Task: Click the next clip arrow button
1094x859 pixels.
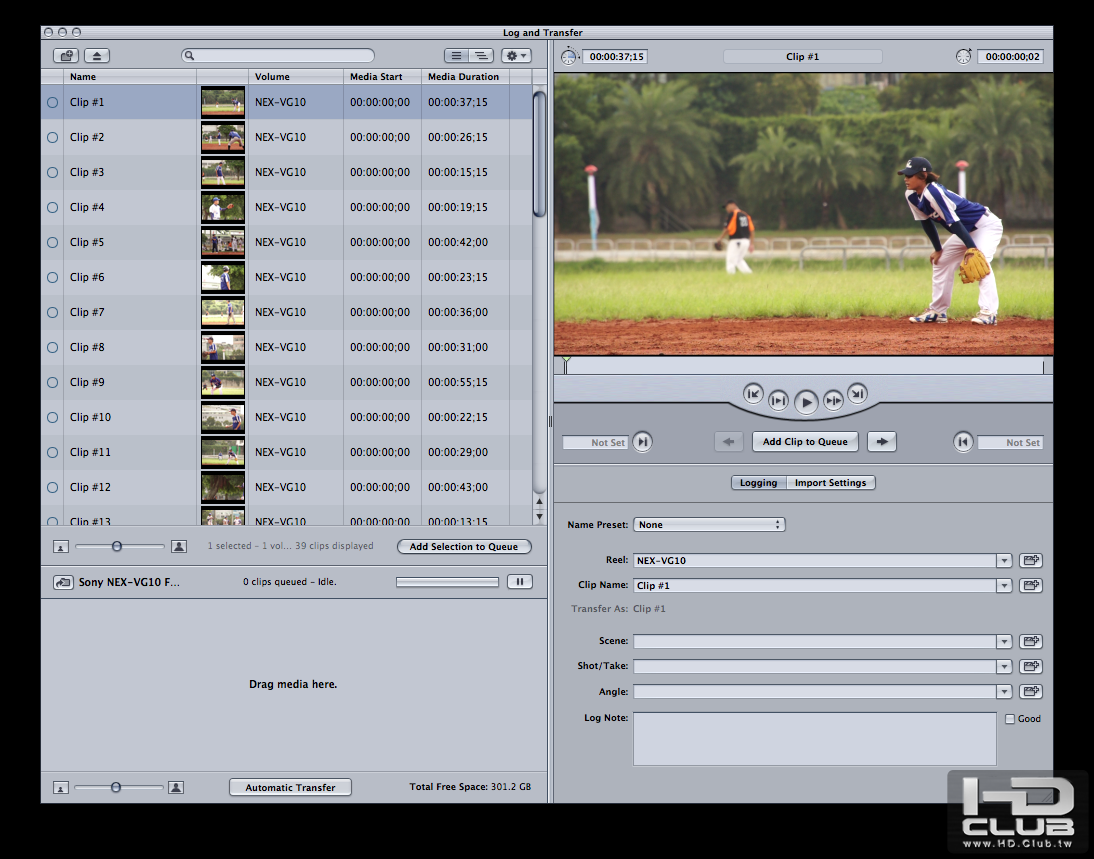Action: [x=882, y=442]
